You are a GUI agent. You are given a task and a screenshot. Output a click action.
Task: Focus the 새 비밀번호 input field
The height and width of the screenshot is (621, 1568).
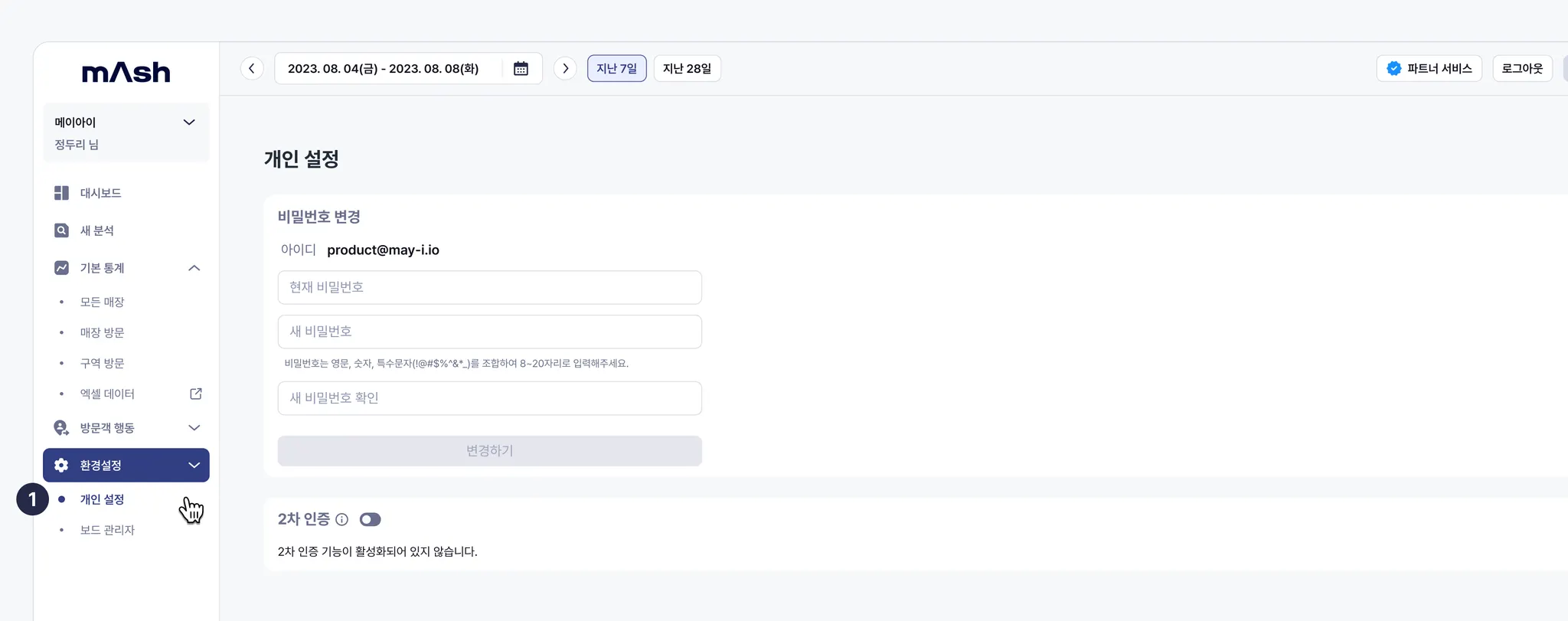490,332
